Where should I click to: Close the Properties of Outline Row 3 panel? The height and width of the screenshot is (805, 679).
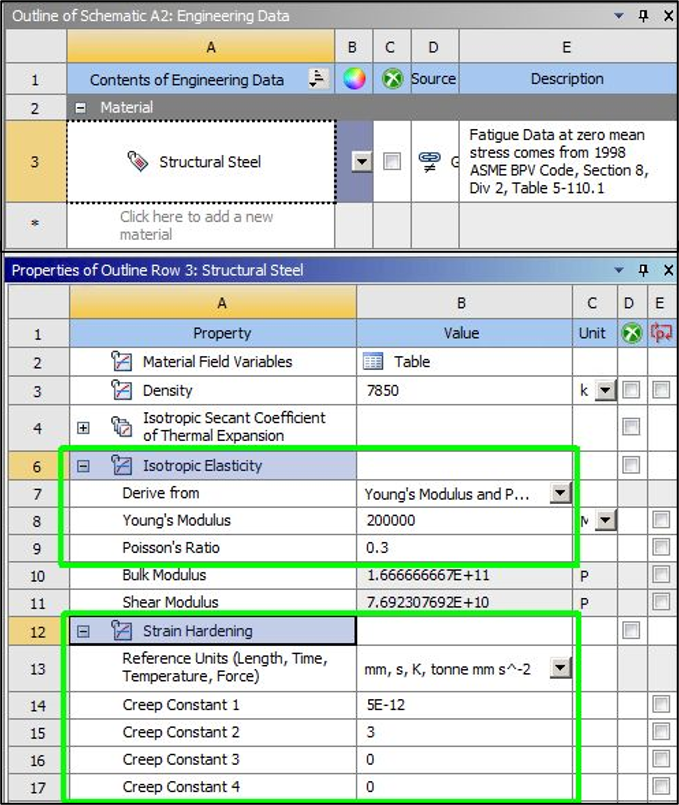668,270
